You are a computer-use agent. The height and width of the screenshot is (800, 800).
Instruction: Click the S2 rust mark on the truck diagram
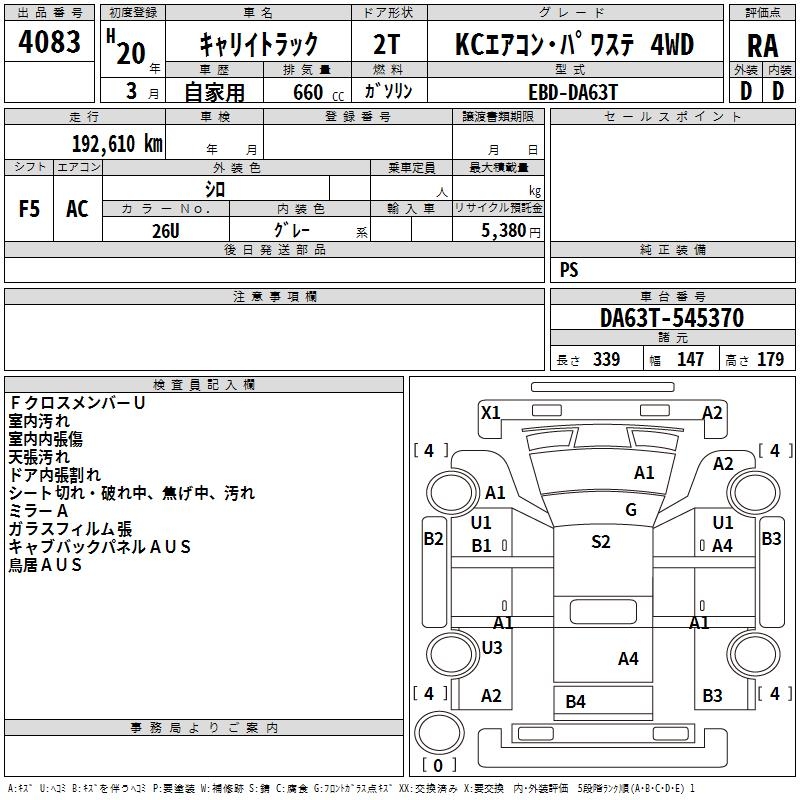coord(600,542)
